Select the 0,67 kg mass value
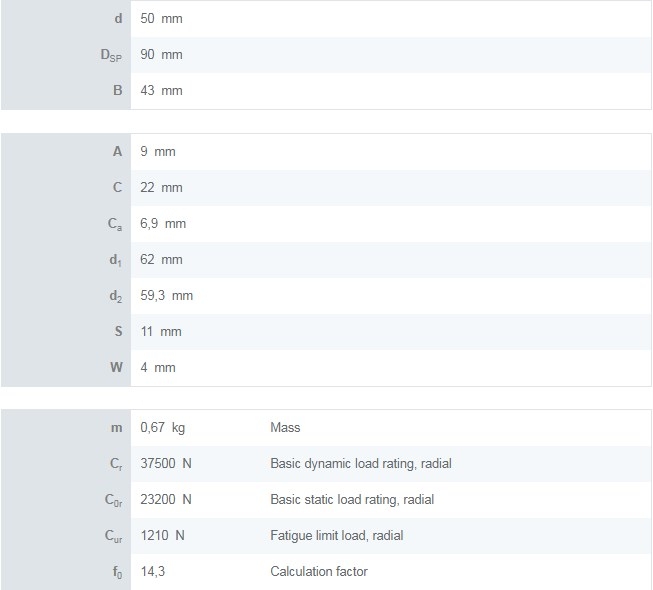This screenshot has width=653, height=590. pos(162,428)
